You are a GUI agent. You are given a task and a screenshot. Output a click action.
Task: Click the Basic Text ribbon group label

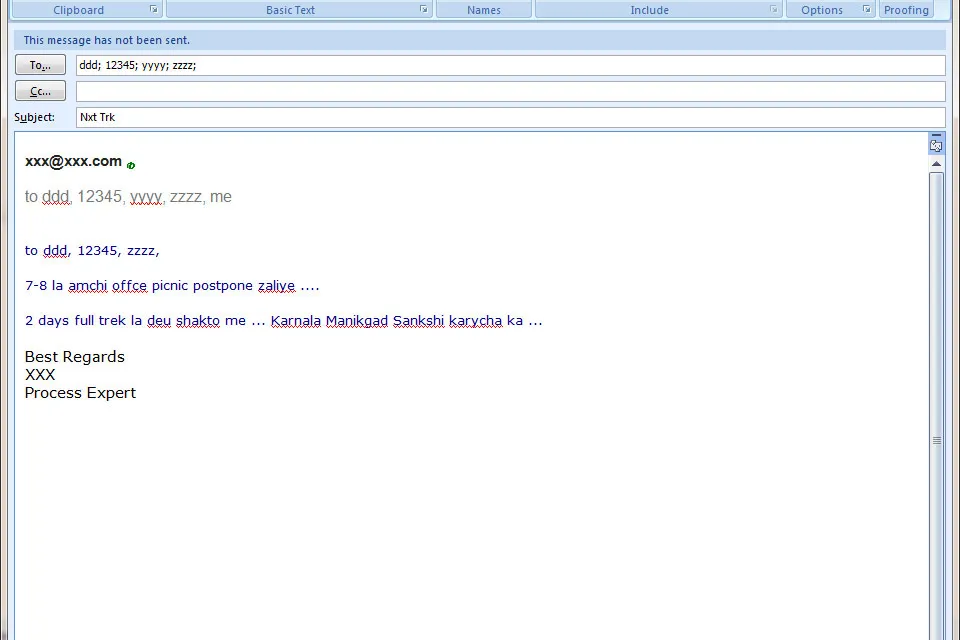tap(290, 10)
